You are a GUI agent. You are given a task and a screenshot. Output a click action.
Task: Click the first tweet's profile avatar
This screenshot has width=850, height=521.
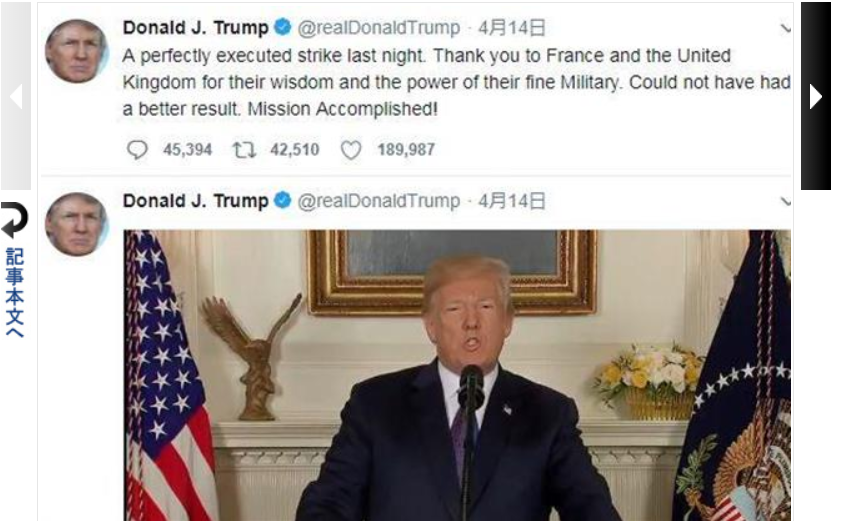pos(76,51)
